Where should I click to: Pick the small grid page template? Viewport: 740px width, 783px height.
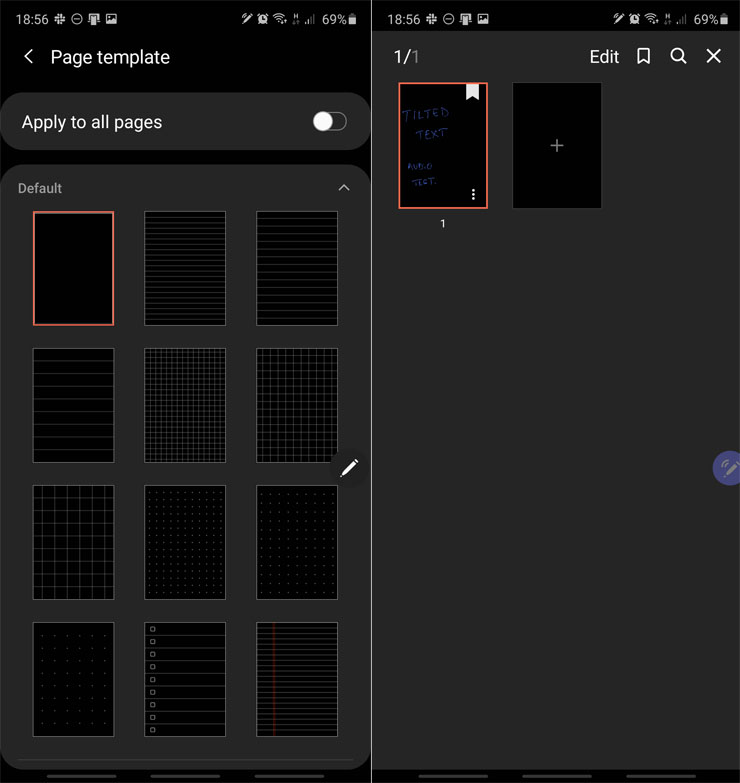[x=185, y=405]
